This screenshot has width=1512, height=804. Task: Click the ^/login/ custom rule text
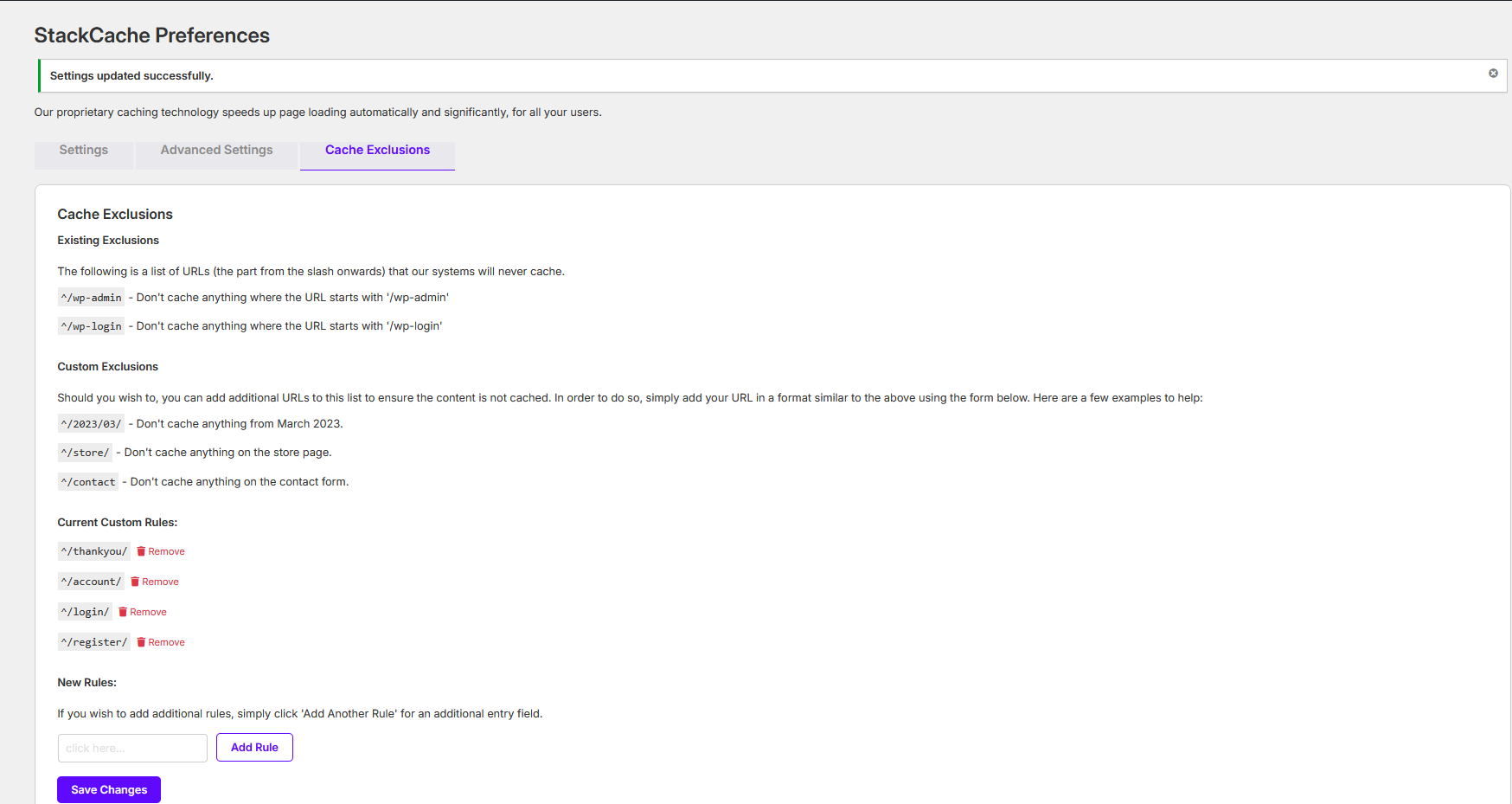pos(85,612)
